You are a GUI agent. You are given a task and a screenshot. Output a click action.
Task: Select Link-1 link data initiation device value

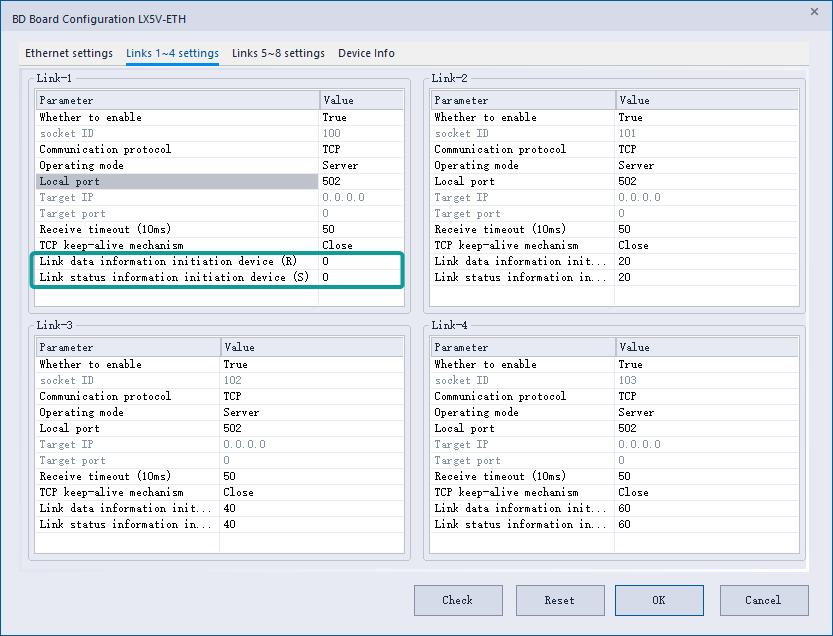click(x=361, y=261)
